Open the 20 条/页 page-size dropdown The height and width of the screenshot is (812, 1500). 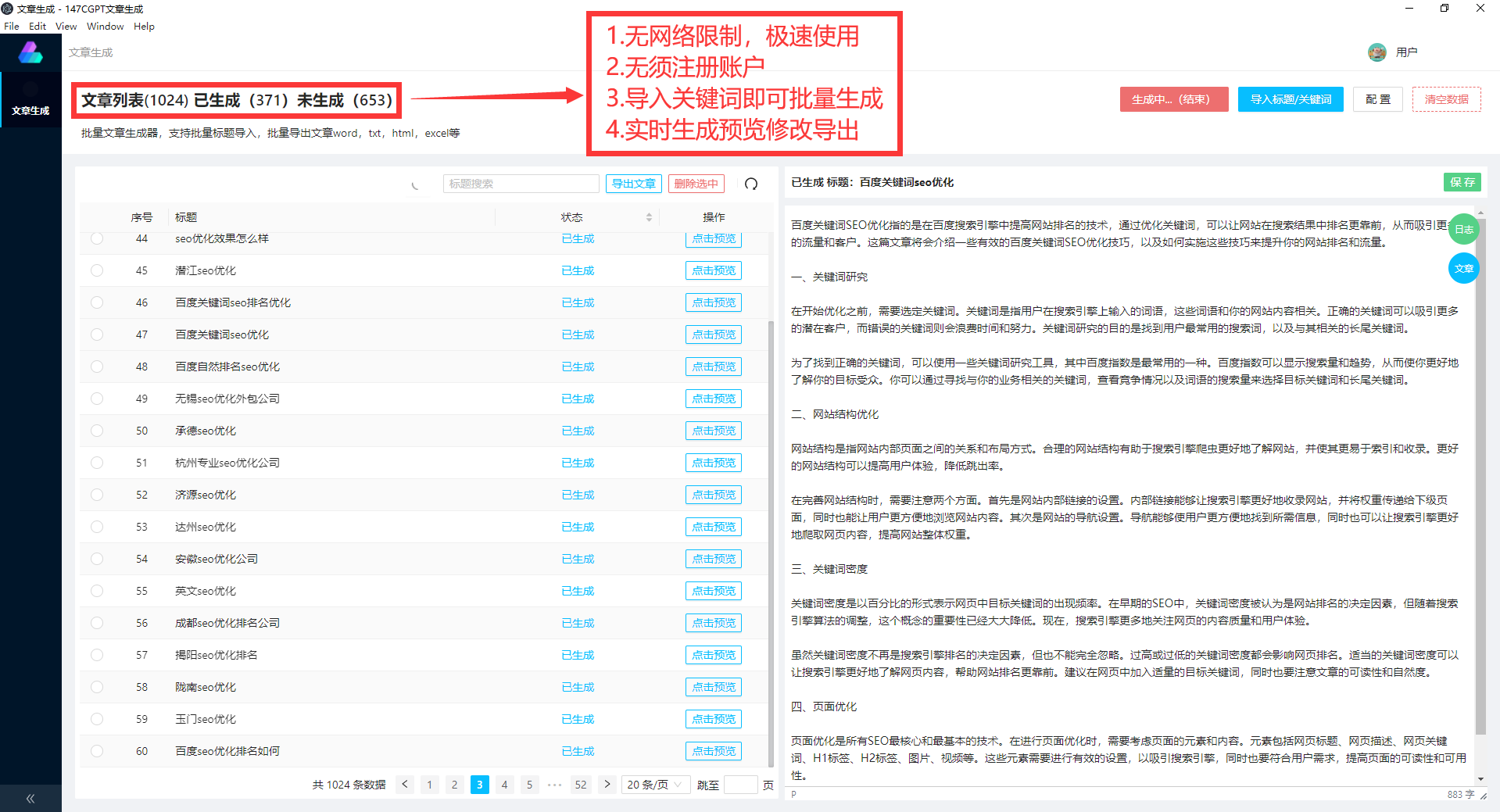click(655, 784)
